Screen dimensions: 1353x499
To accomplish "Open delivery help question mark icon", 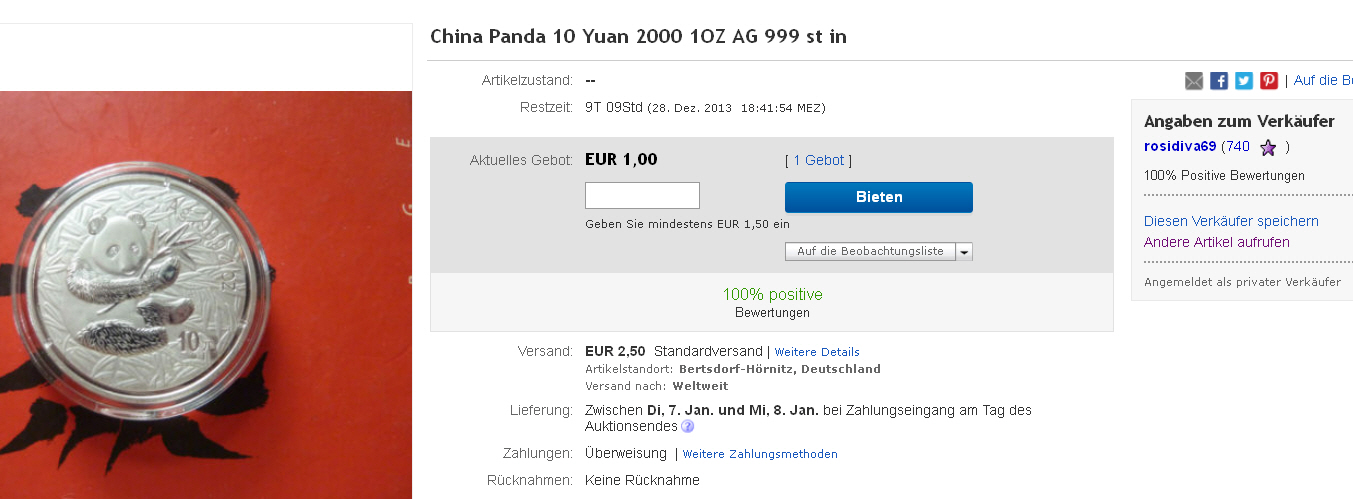I will pos(688,427).
